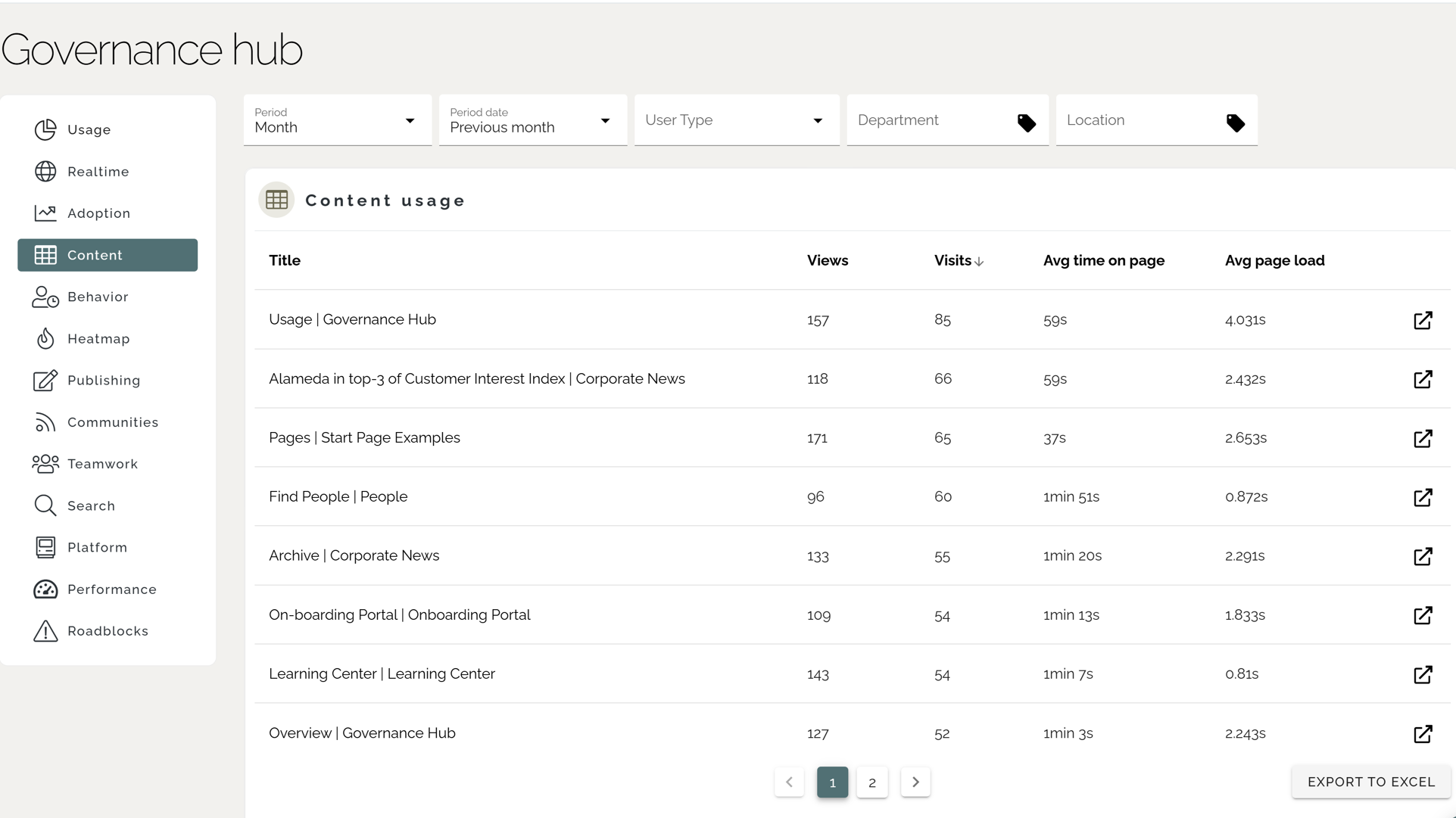Image resolution: width=1456 pixels, height=818 pixels.
Task: Open the Usage menu item
Action: click(x=108, y=129)
